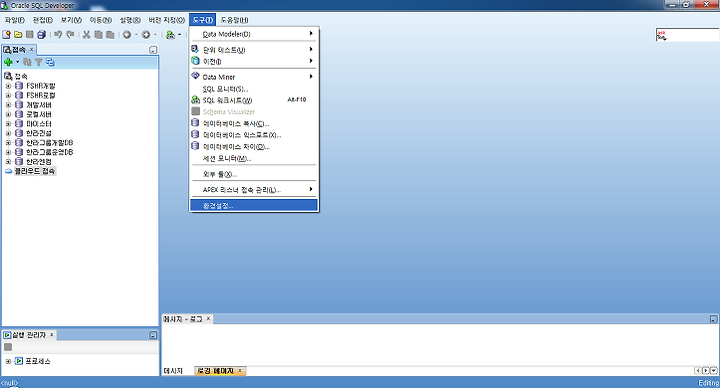This screenshot has width=720, height=388.
Task: Click the Back navigation arrow icon
Action: pos(127,34)
